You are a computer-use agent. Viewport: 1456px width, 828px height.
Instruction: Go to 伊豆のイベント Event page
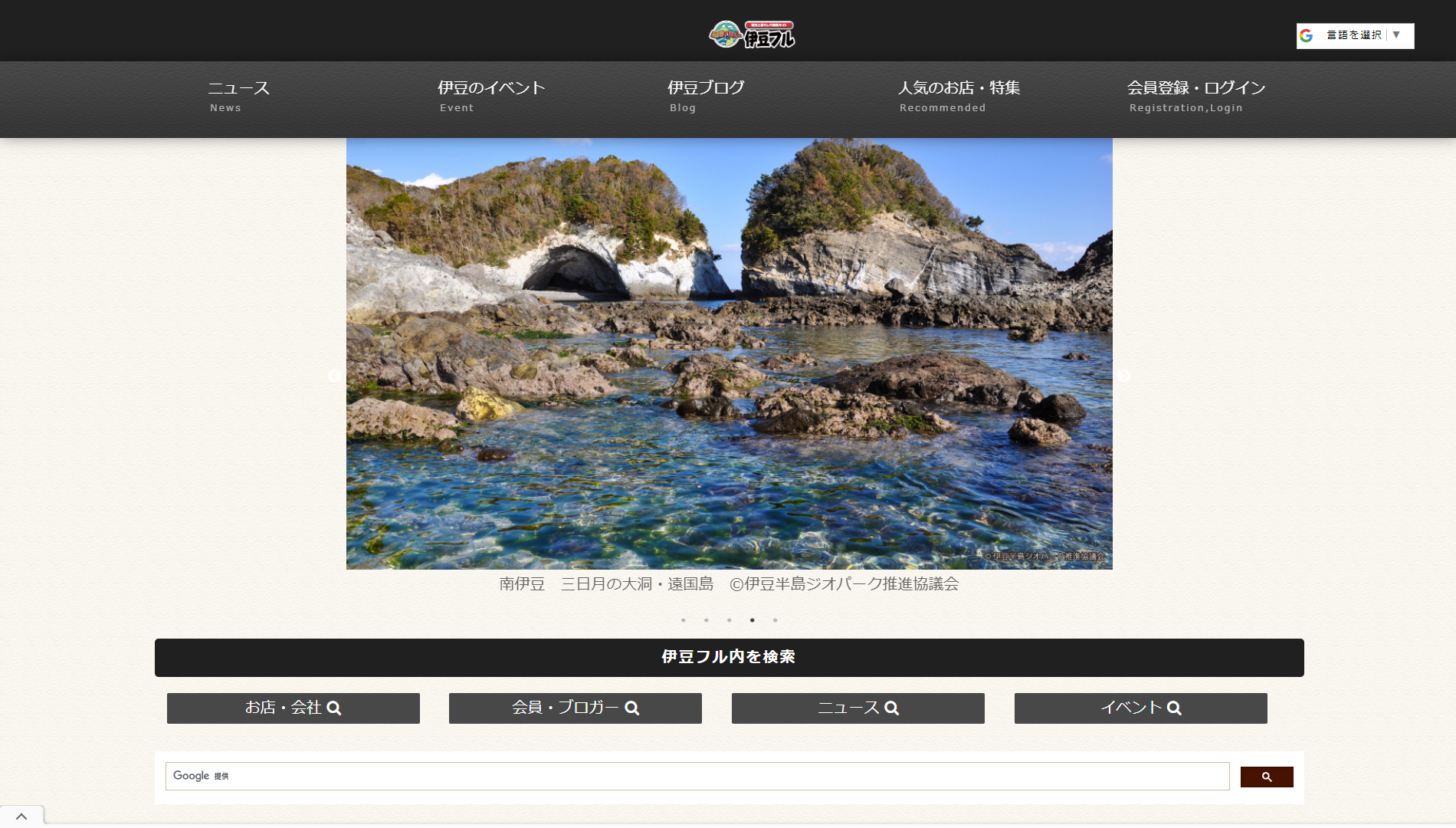coord(490,96)
